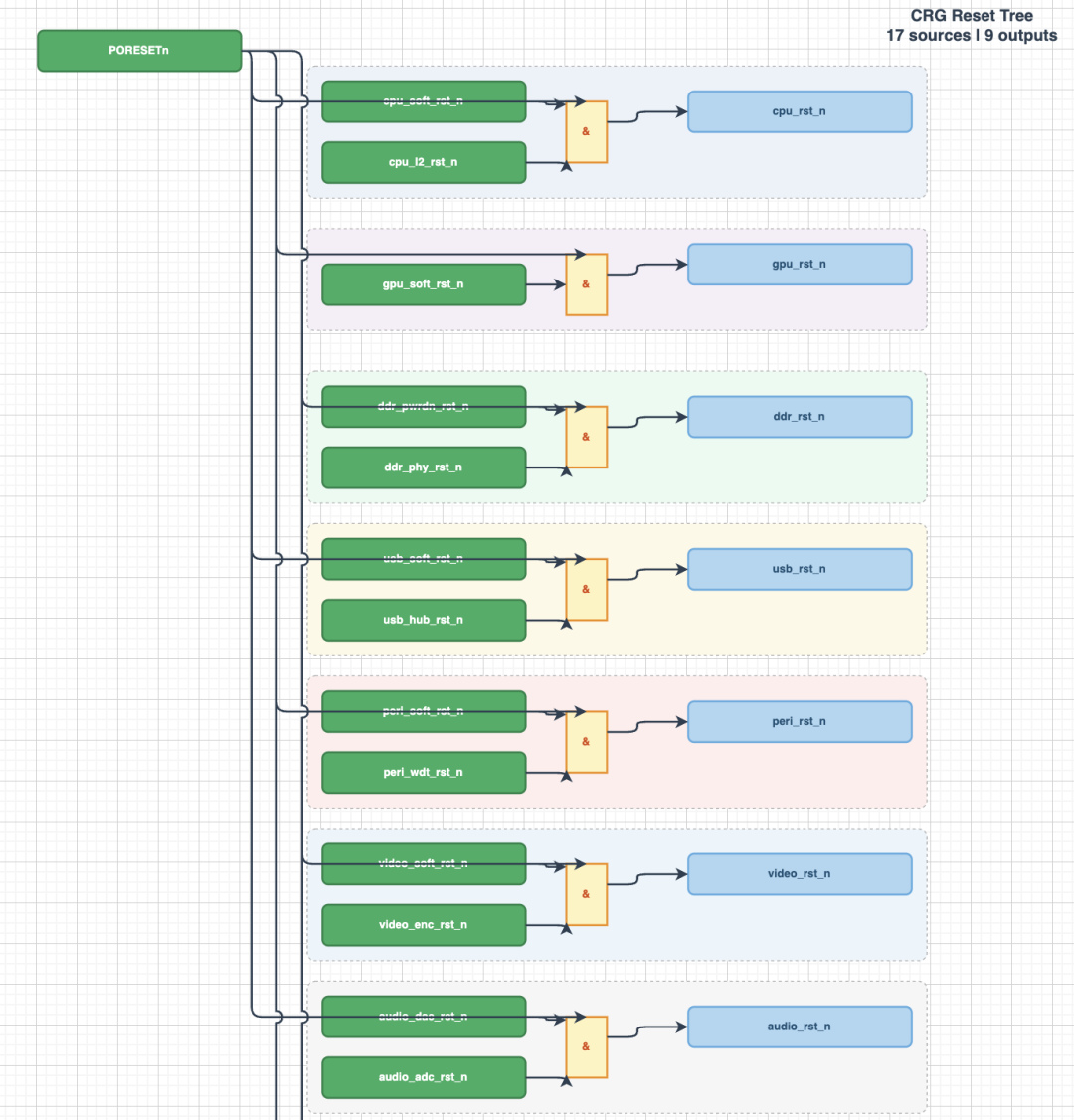Viewport: 1074px width, 1120px height.
Task: Pick the AND gate feeding video_rst_n
Action: pyautogui.click(x=587, y=894)
